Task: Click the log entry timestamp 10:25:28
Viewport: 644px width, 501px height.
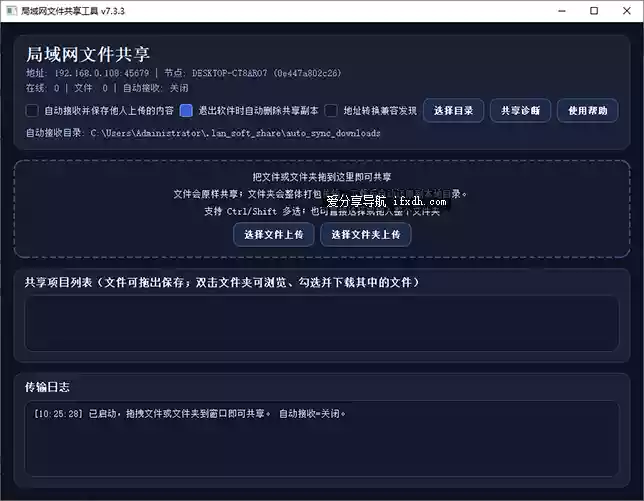Action: (x=58, y=414)
